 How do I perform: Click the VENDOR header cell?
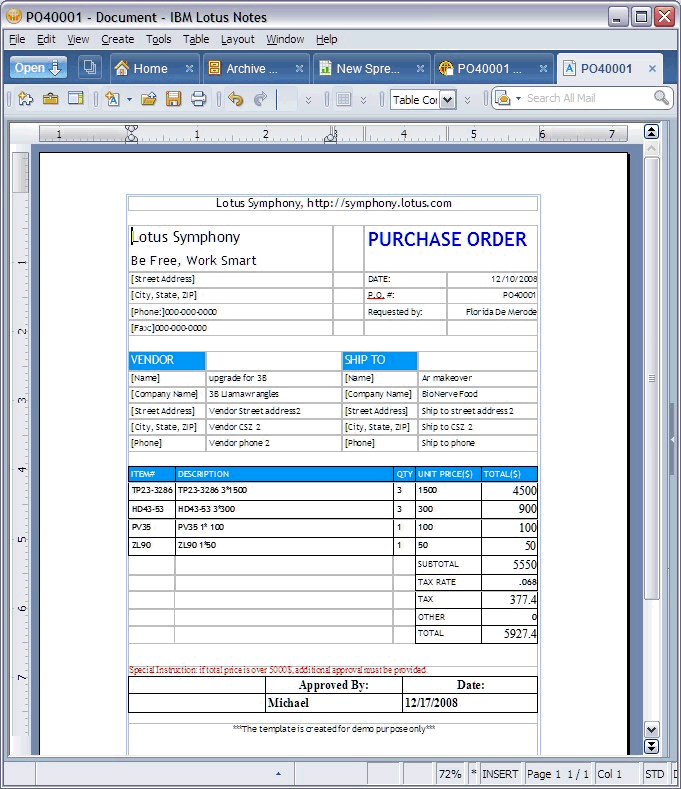(x=167, y=360)
